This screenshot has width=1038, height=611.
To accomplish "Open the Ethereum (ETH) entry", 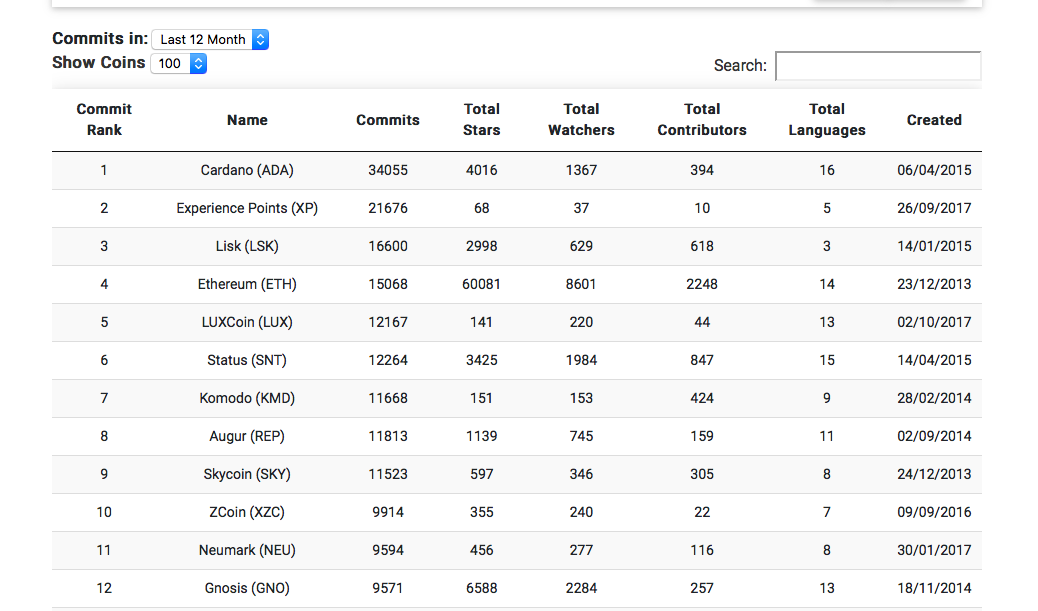I will [x=247, y=284].
